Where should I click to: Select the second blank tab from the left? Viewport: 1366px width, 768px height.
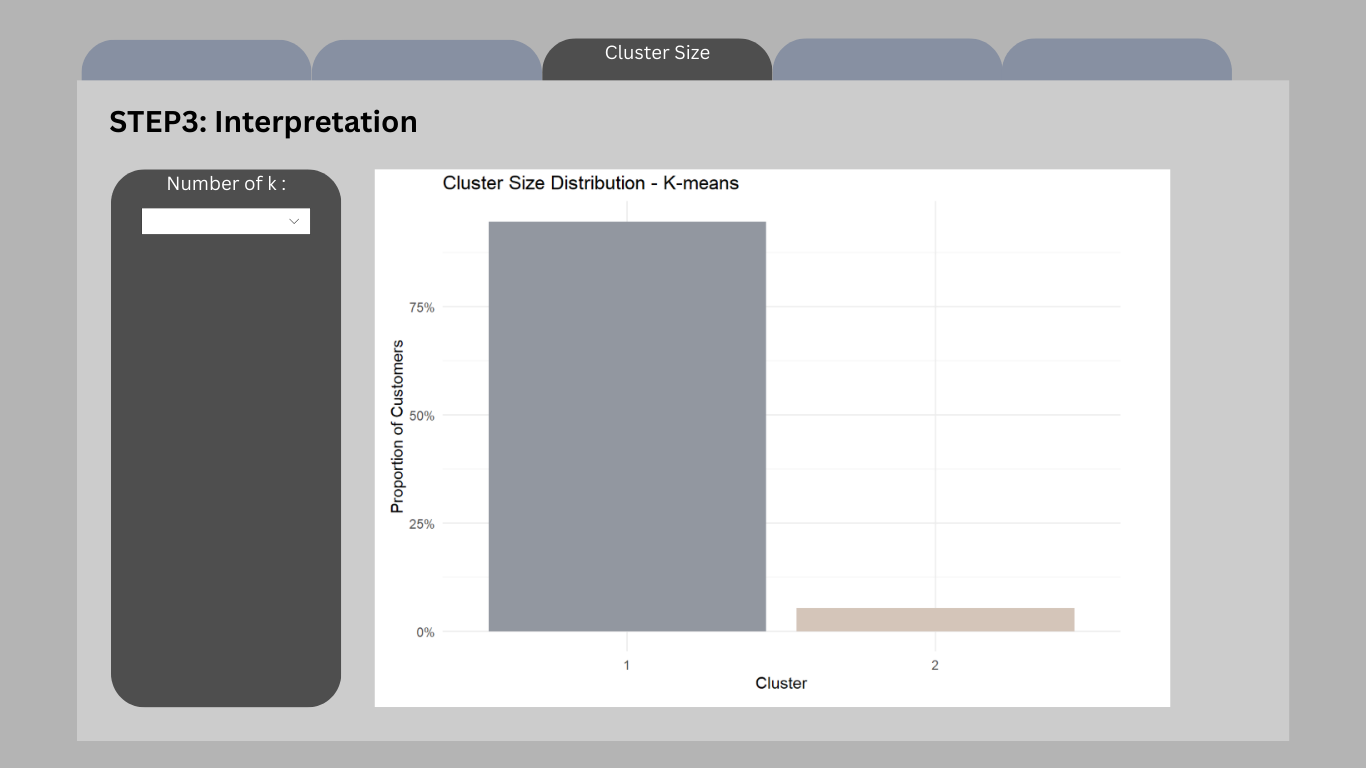pyautogui.click(x=427, y=60)
